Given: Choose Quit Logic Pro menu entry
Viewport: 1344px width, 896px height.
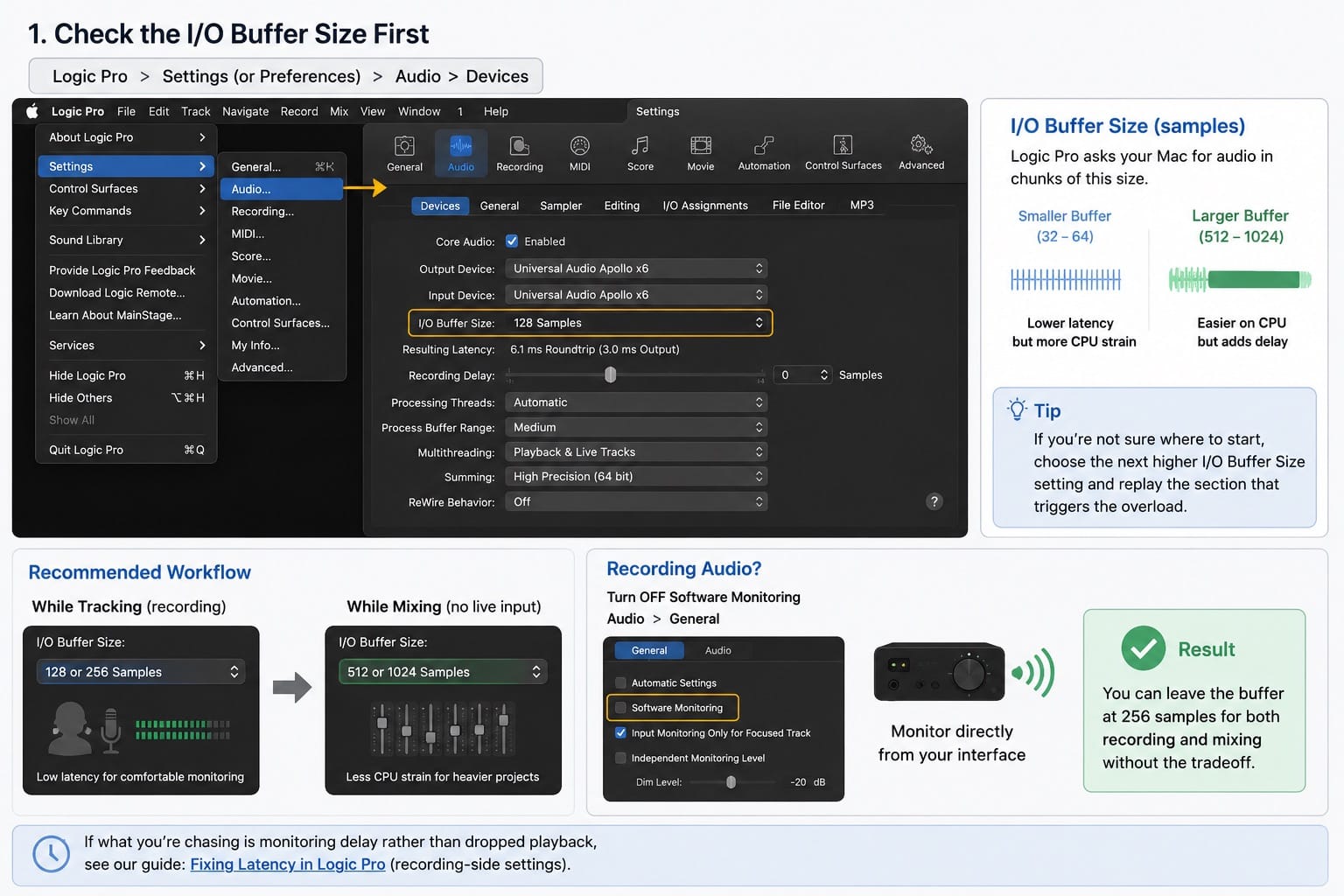Looking at the screenshot, I should tap(127, 450).
